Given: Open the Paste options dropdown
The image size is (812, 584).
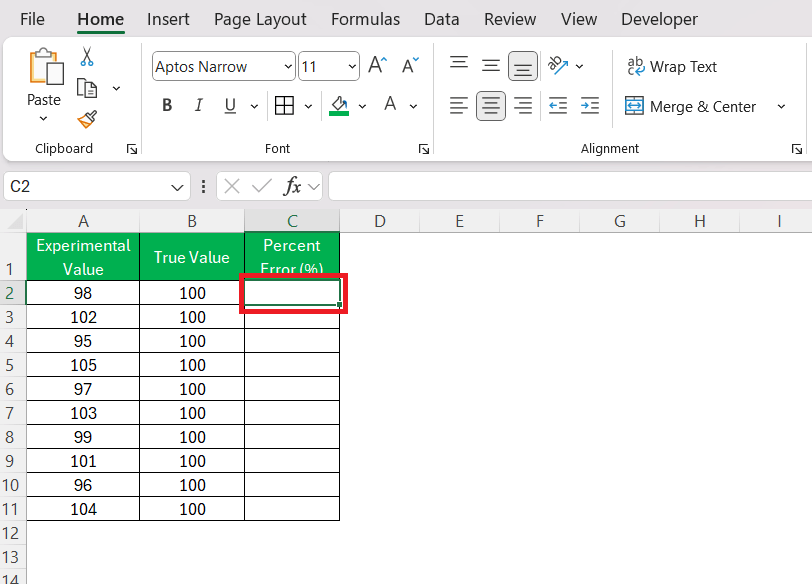Looking at the screenshot, I should 44,119.
